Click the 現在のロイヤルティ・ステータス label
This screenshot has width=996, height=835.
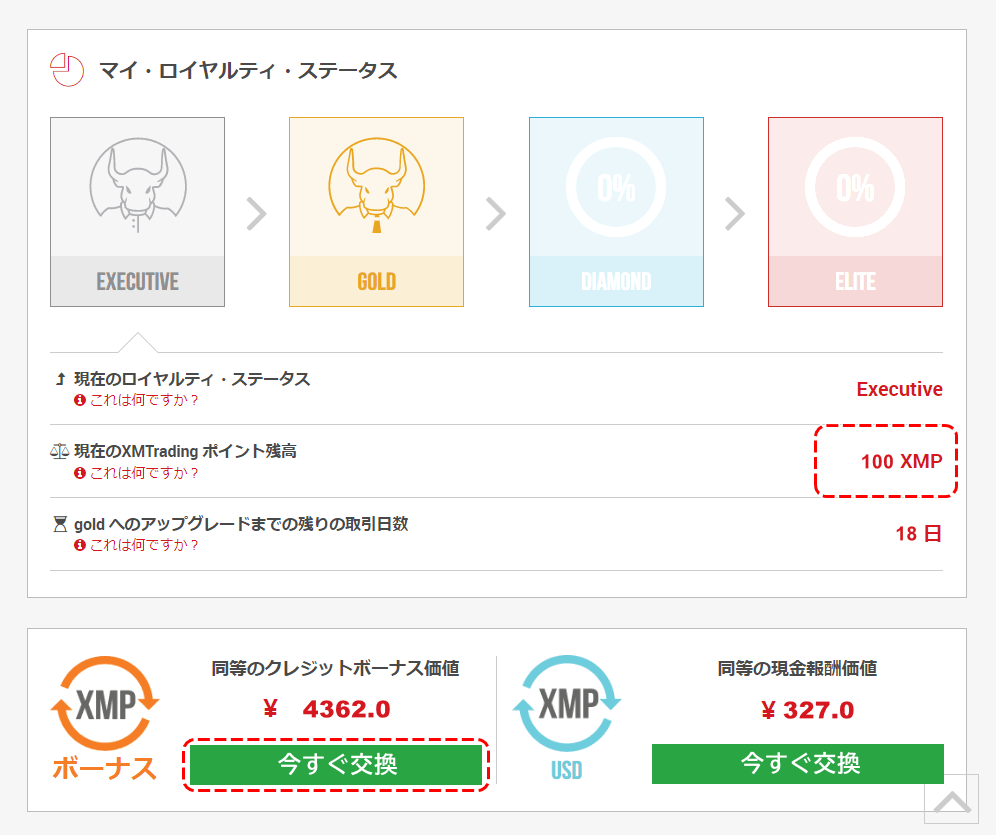[192, 379]
